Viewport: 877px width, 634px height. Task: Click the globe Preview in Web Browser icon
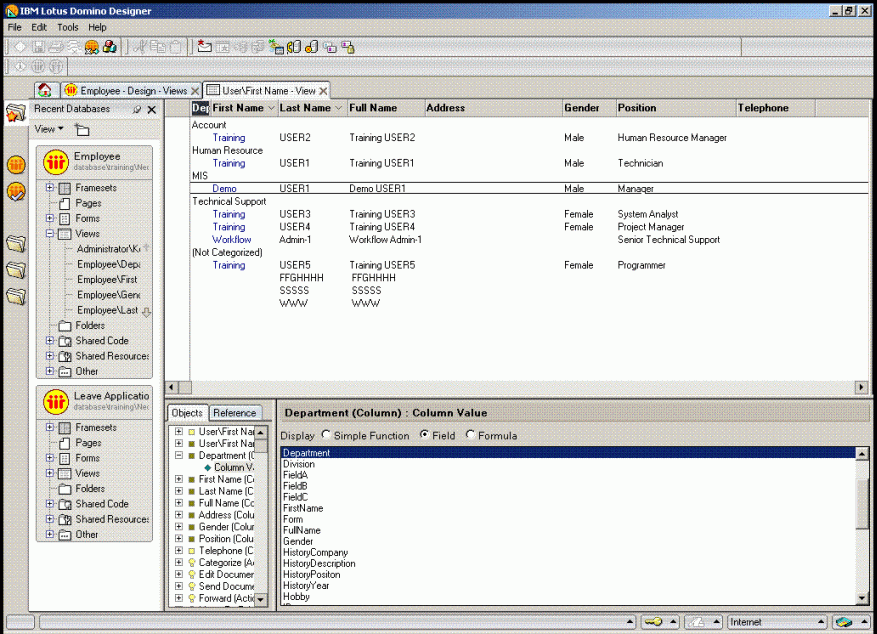(92, 48)
